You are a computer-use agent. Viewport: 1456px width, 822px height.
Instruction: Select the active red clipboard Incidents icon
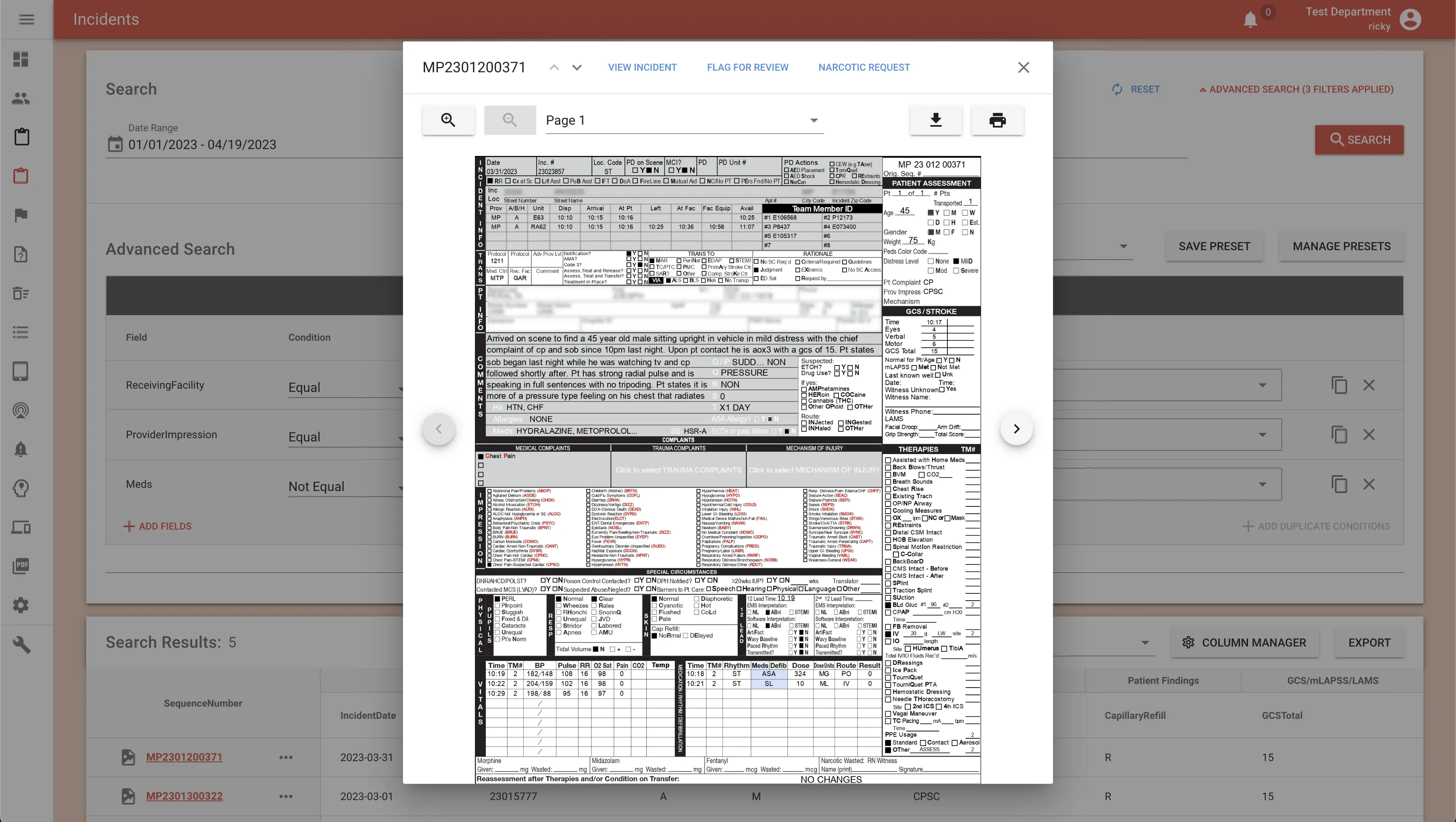point(21,176)
